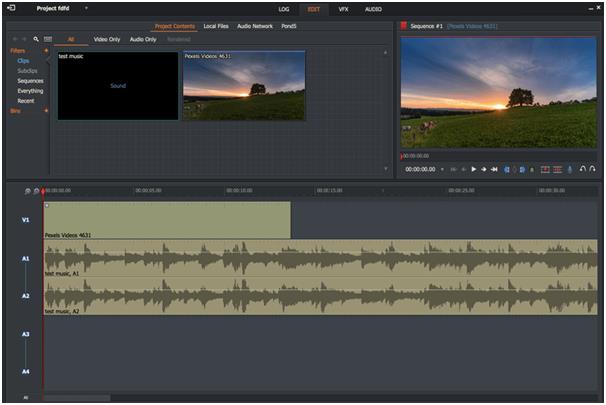Jump to the next cut button
The image size is (606, 405).
(x=494, y=169)
